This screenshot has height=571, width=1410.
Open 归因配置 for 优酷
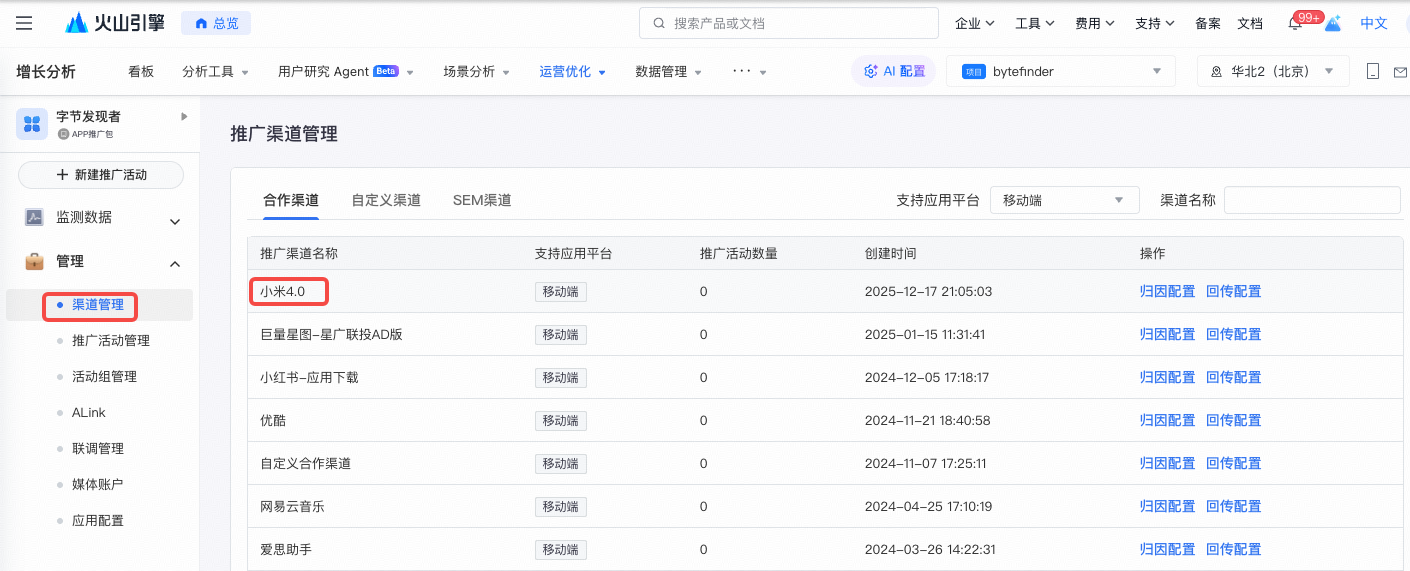point(1167,420)
